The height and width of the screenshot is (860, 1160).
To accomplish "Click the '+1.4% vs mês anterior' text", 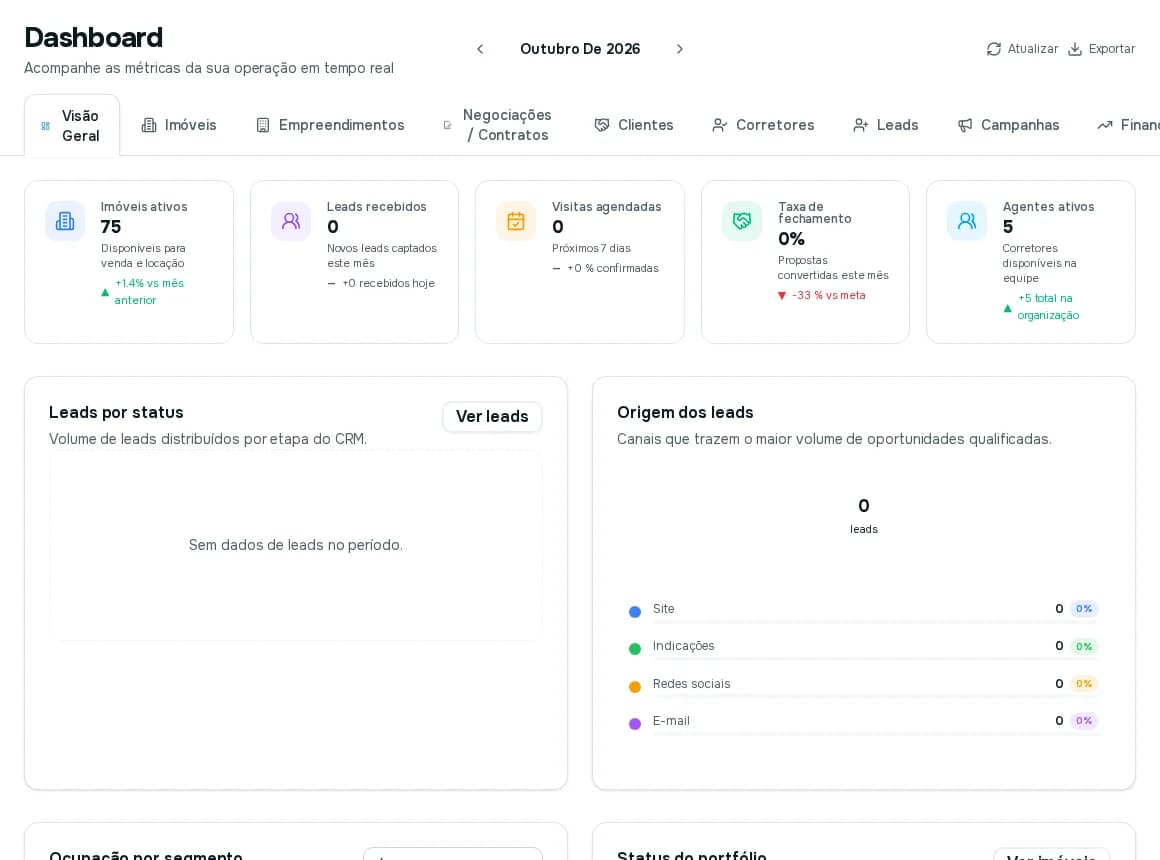I will [x=149, y=292].
